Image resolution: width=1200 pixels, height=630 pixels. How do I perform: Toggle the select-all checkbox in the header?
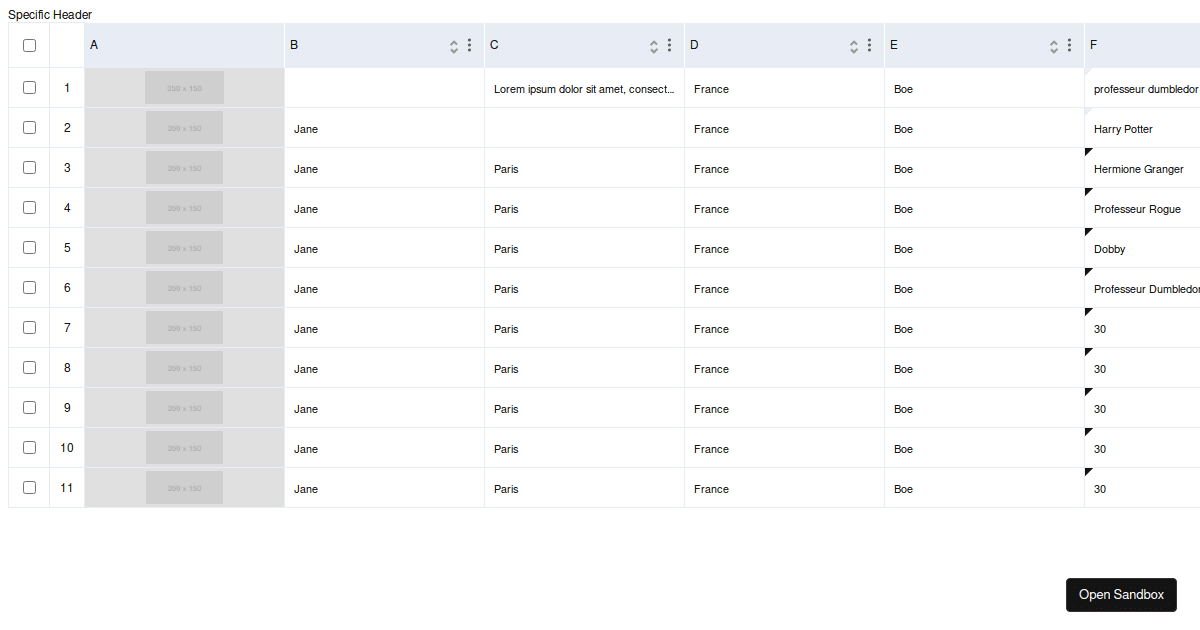pyautogui.click(x=29, y=45)
